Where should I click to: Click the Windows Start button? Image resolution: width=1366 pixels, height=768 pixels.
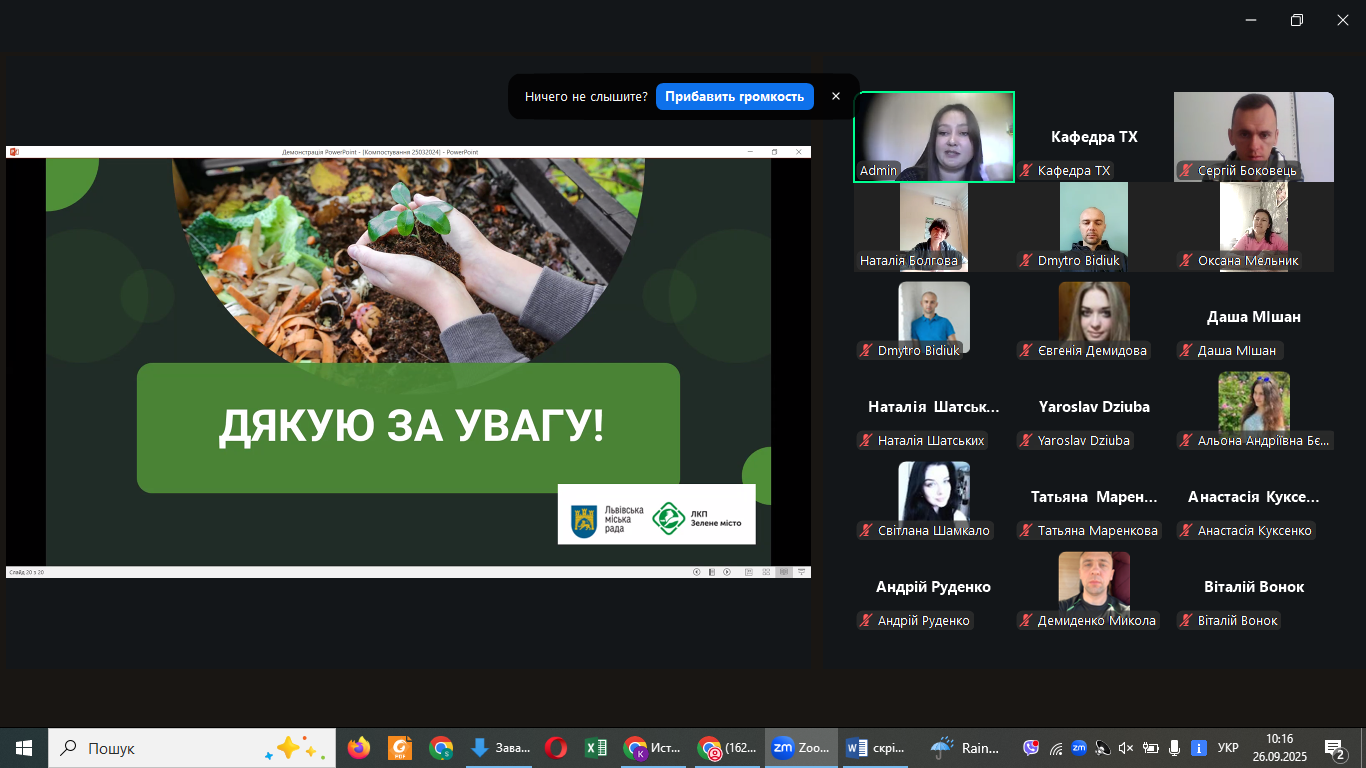24,748
